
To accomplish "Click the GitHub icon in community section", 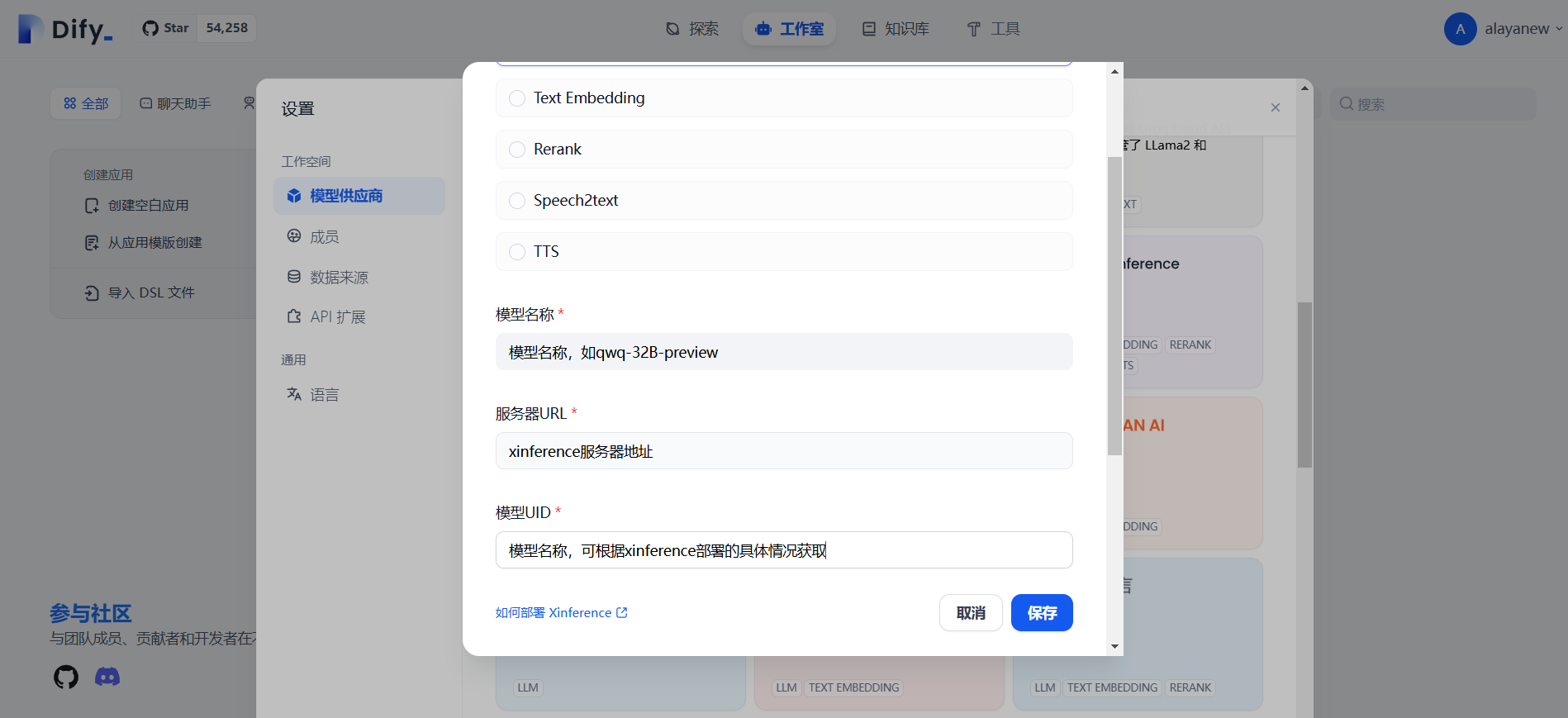I will point(66,678).
